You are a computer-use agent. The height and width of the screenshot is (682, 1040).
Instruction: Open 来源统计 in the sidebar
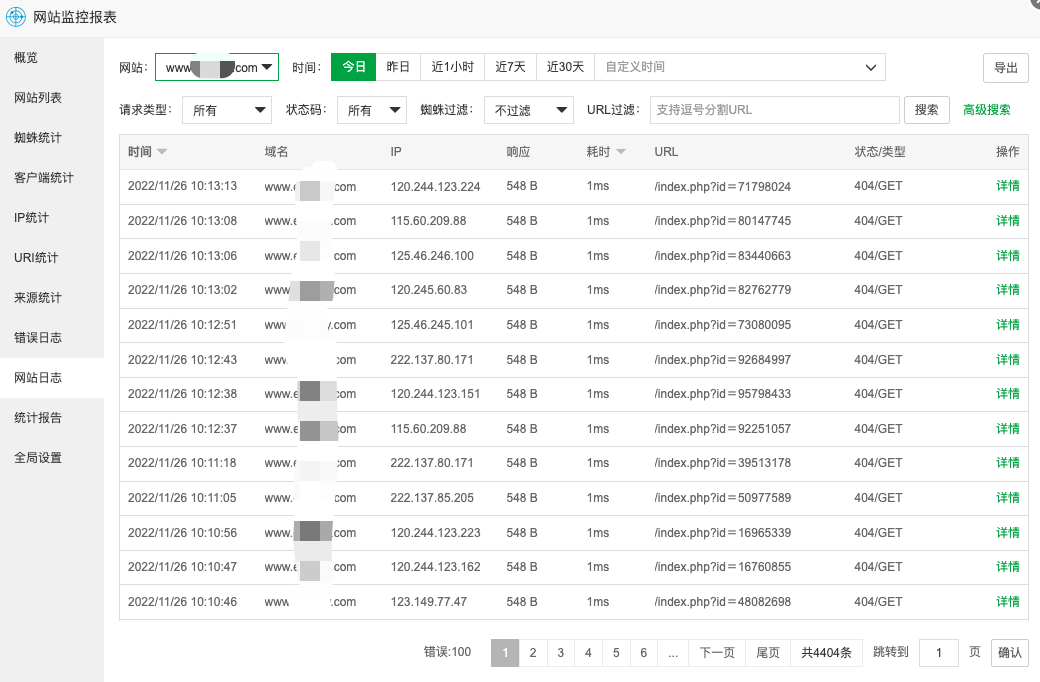coord(52,297)
